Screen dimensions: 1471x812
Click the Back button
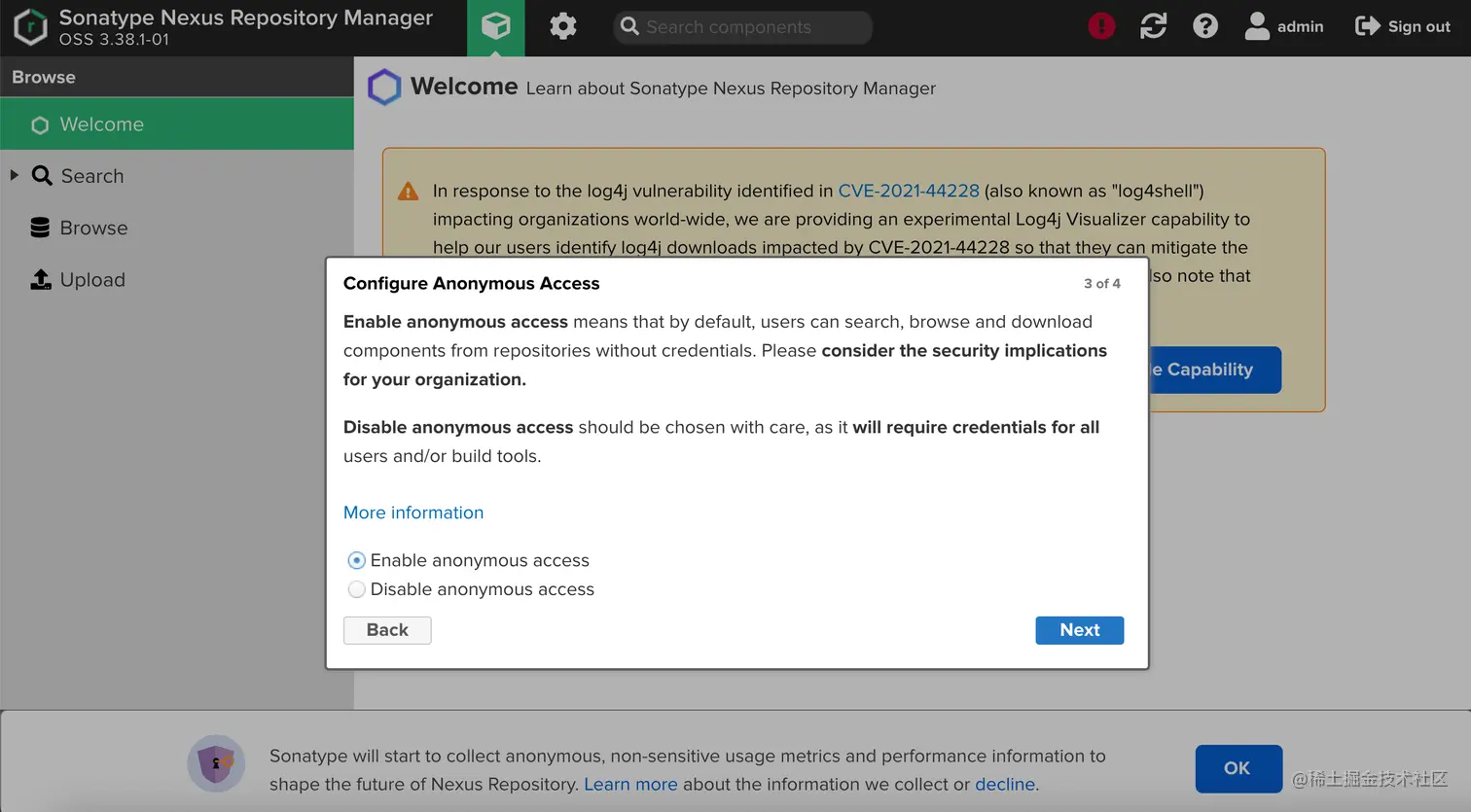(x=387, y=630)
